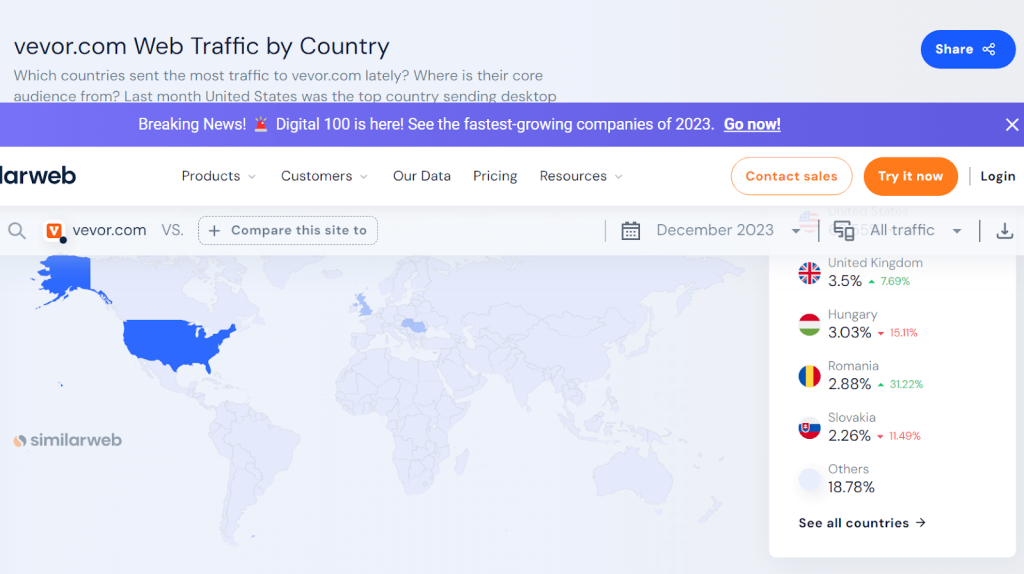Click the download icon in toolbar
This screenshot has width=1024, height=574.
(1004, 231)
